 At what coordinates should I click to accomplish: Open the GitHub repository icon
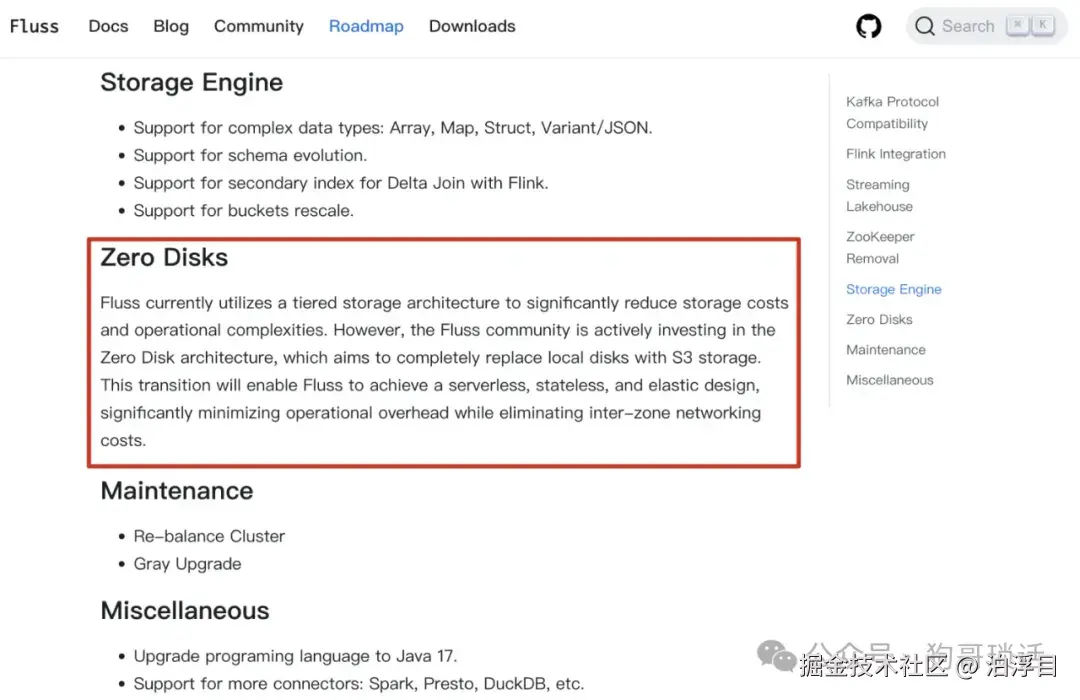tap(869, 26)
